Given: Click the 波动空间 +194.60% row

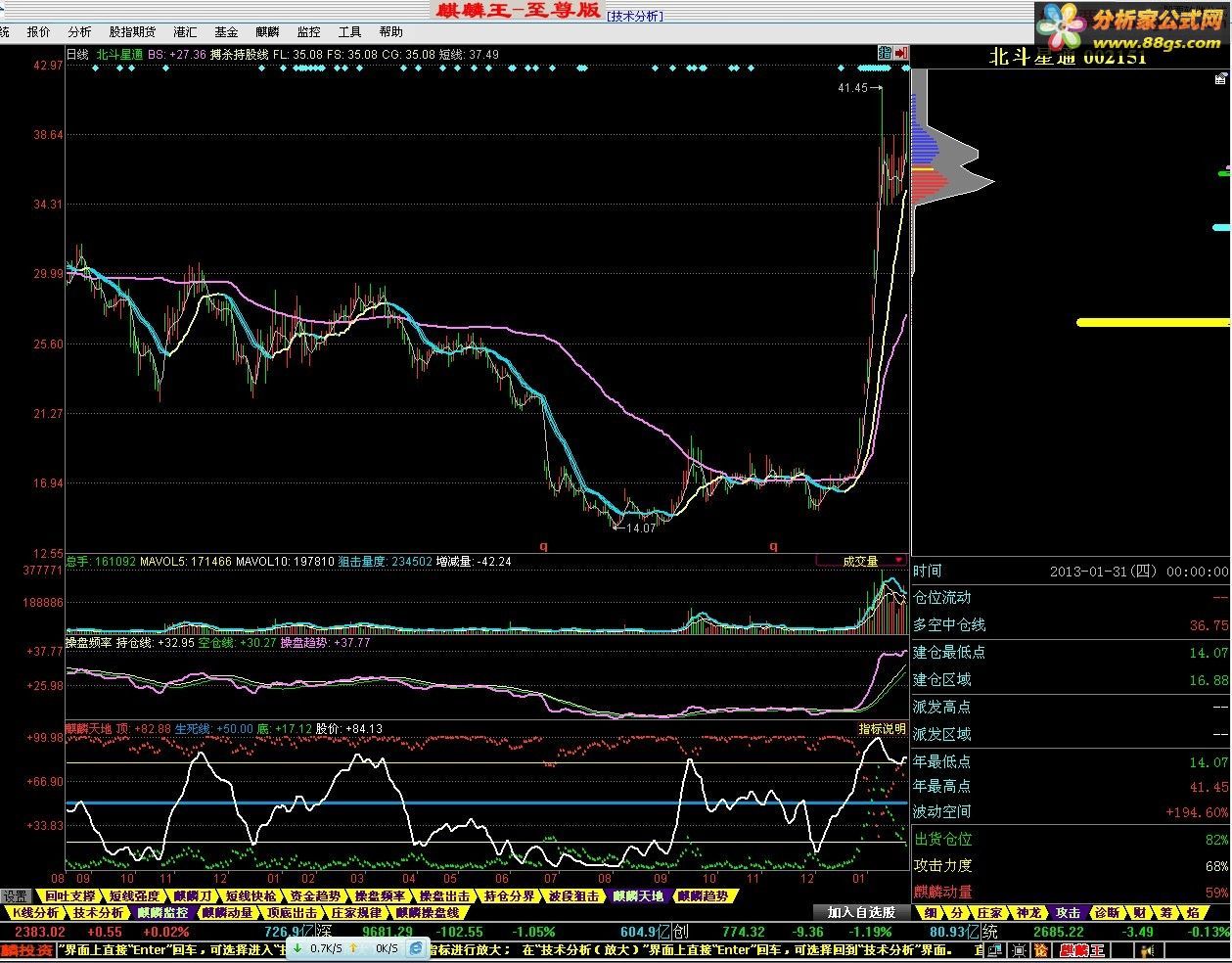Looking at the screenshot, I should click(1071, 811).
